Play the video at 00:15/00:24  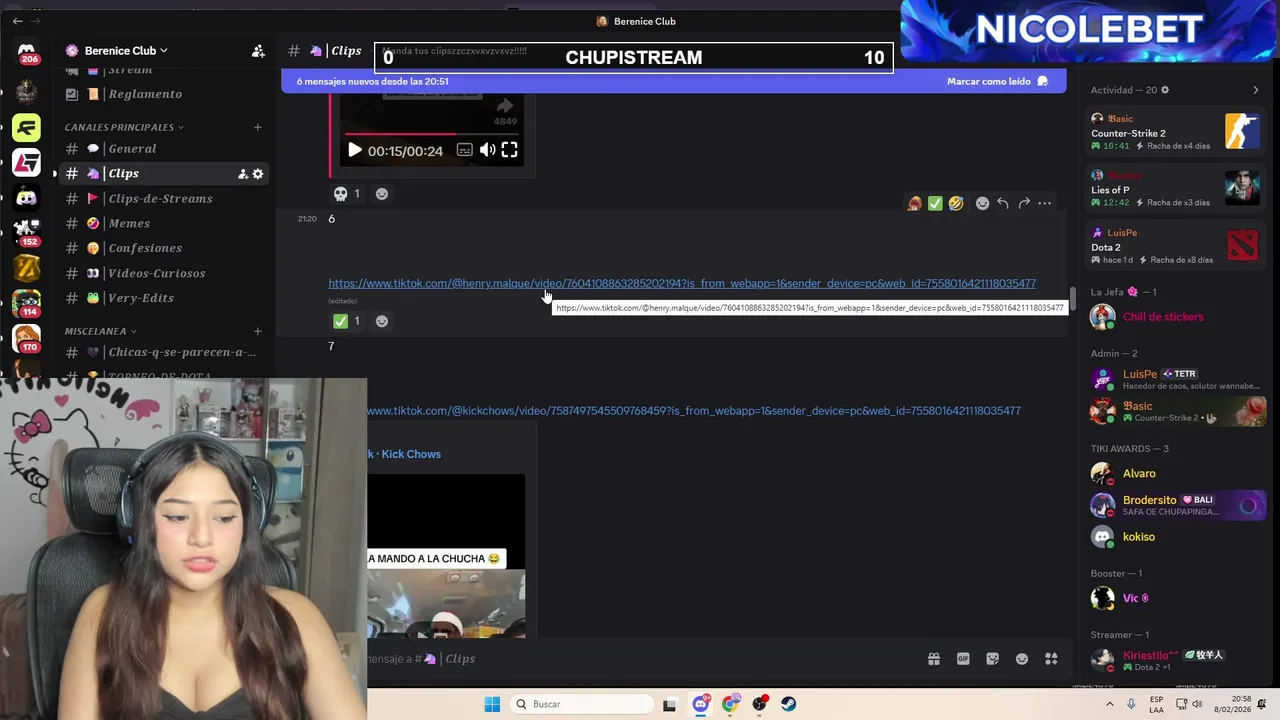(354, 150)
